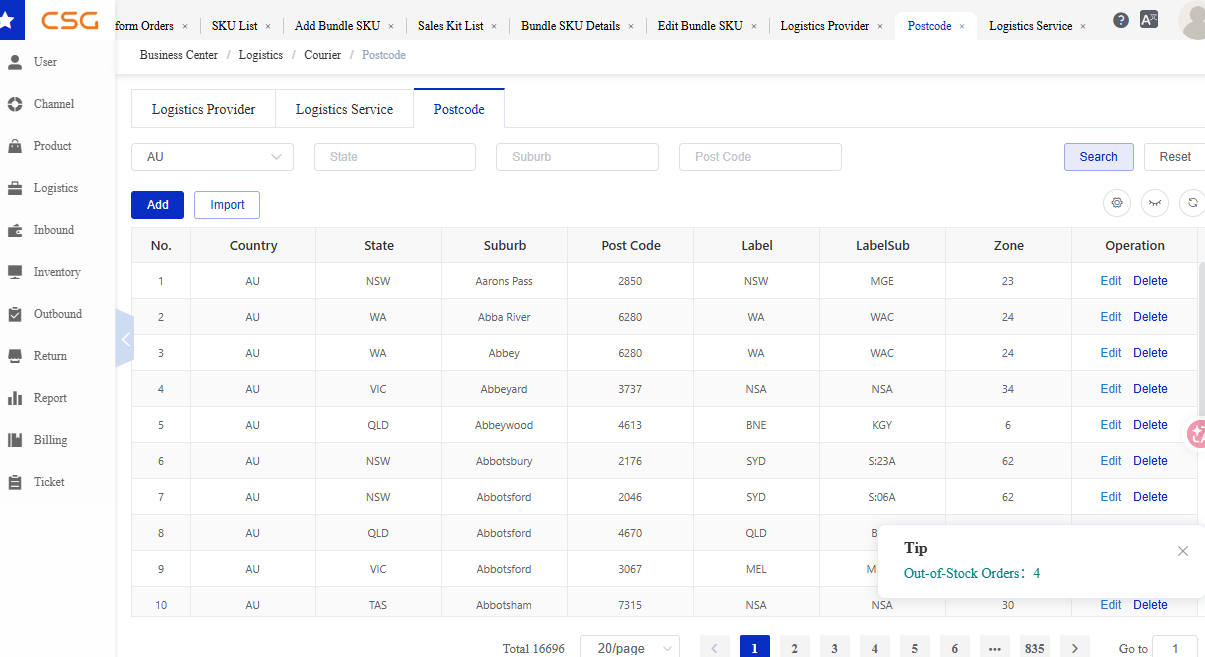Image resolution: width=1205 pixels, height=657 pixels.
Task: Select the Postcode sub-tab
Action: (x=459, y=109)
